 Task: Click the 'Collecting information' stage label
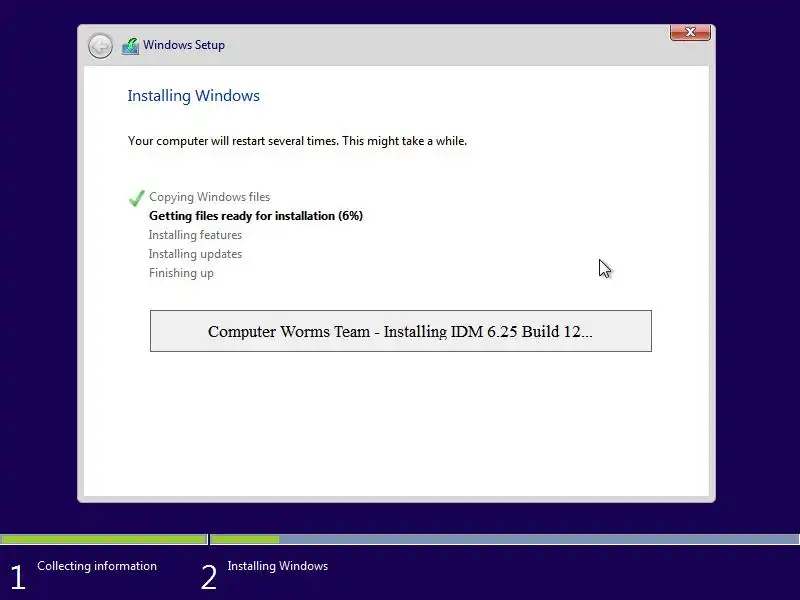pos(97,566)
